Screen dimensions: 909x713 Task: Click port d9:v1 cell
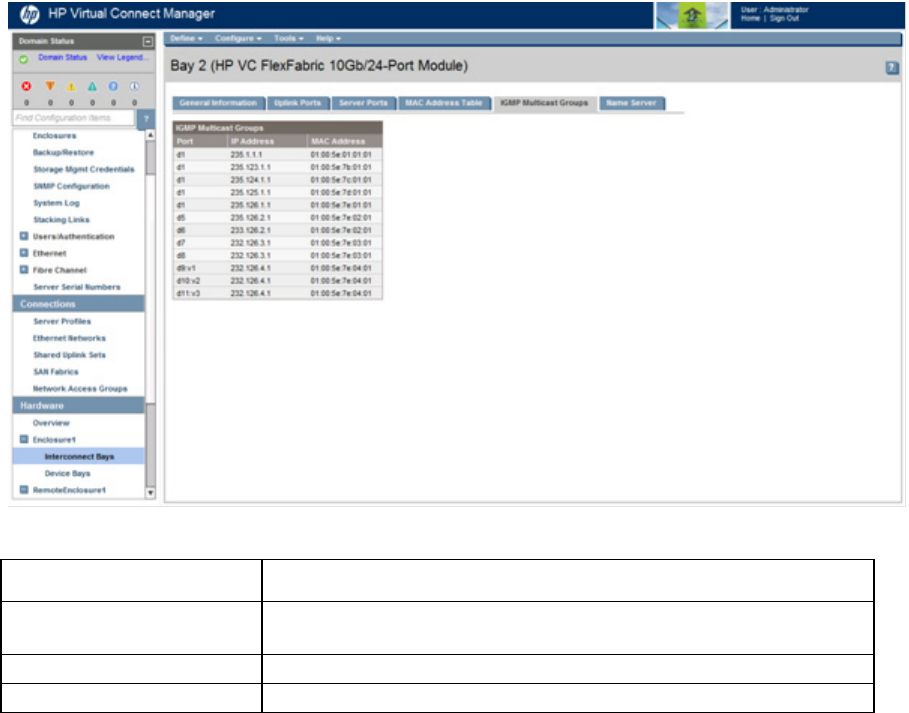pyautogui.click(x=186, y=268)
